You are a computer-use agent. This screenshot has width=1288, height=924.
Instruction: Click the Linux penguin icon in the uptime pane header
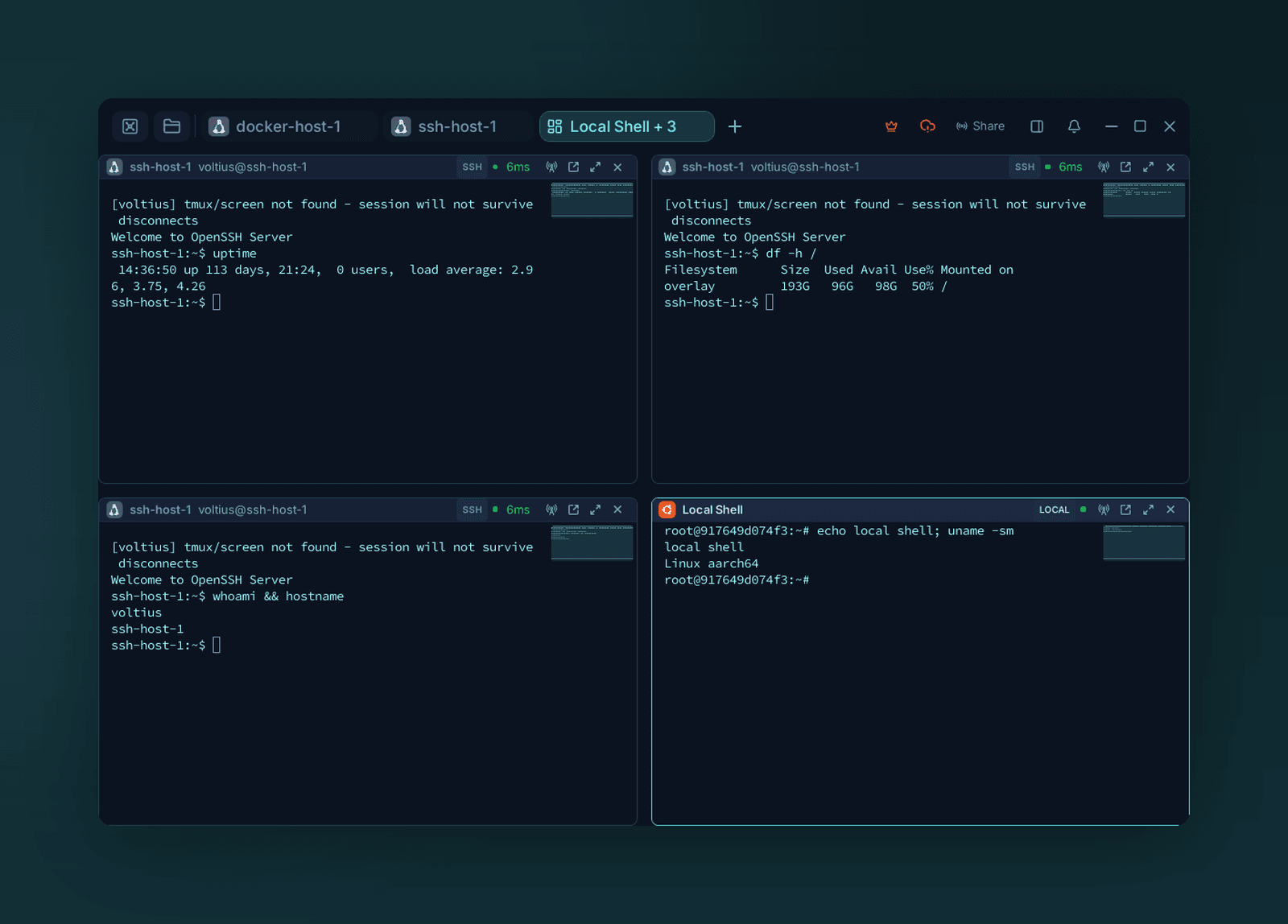115,167
